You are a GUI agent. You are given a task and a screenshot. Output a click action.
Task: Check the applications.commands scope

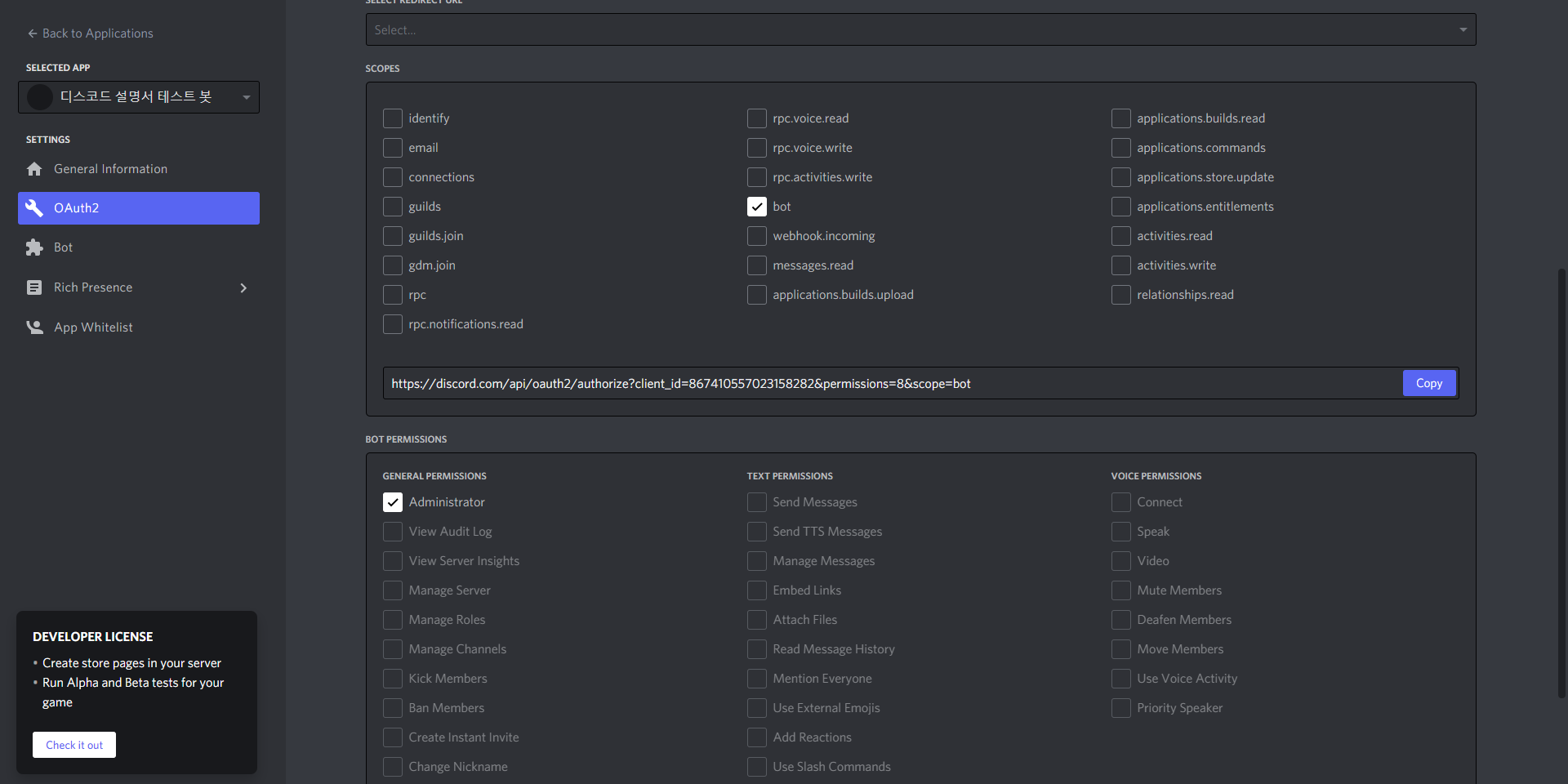[x=1121, y=148]
